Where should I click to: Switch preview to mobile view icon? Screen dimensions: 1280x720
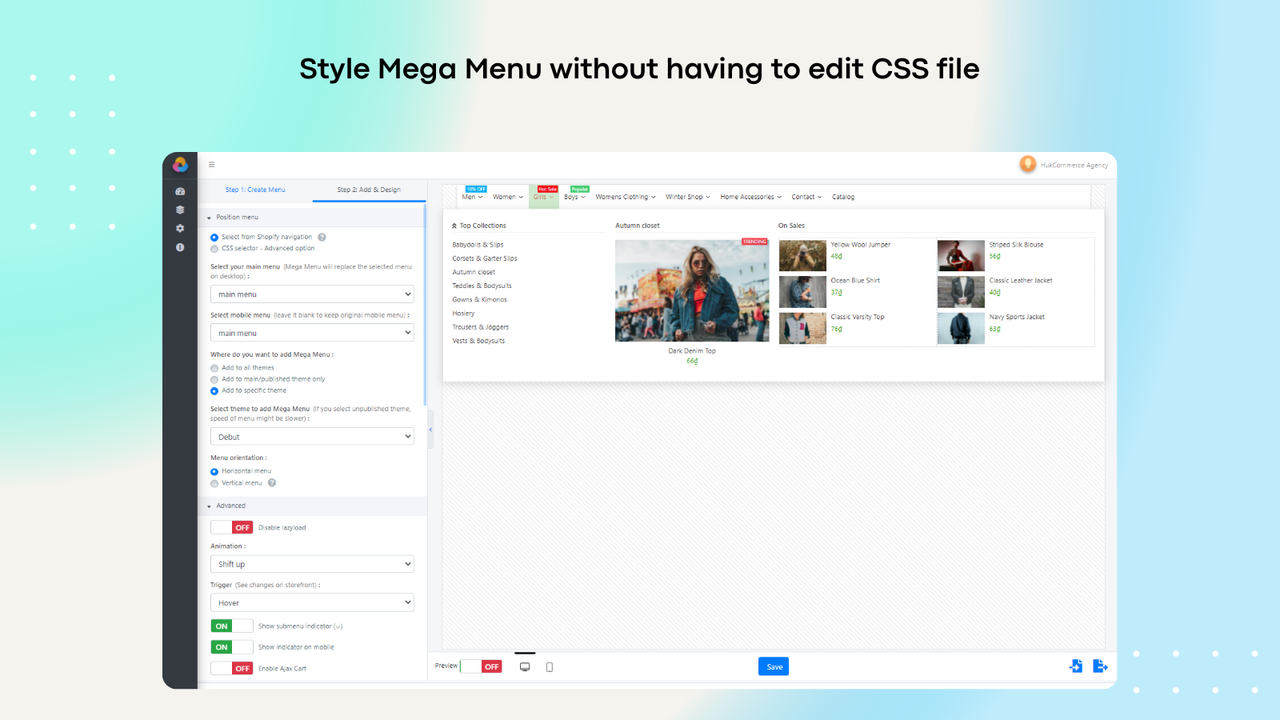(549, 666)
